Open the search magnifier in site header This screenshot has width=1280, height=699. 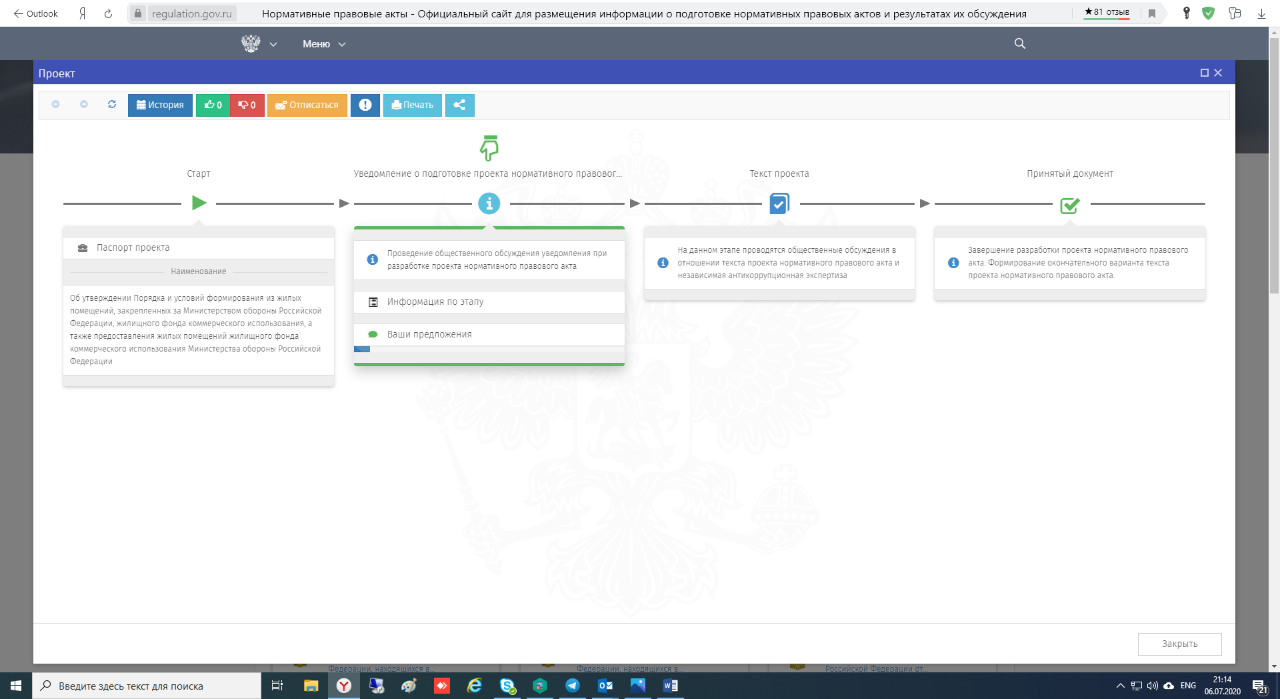point(1020,44)
